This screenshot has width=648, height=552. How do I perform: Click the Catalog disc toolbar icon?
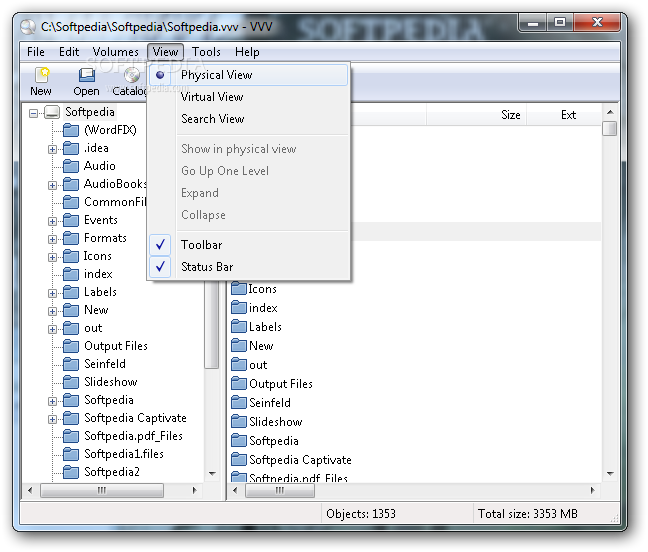132,75
